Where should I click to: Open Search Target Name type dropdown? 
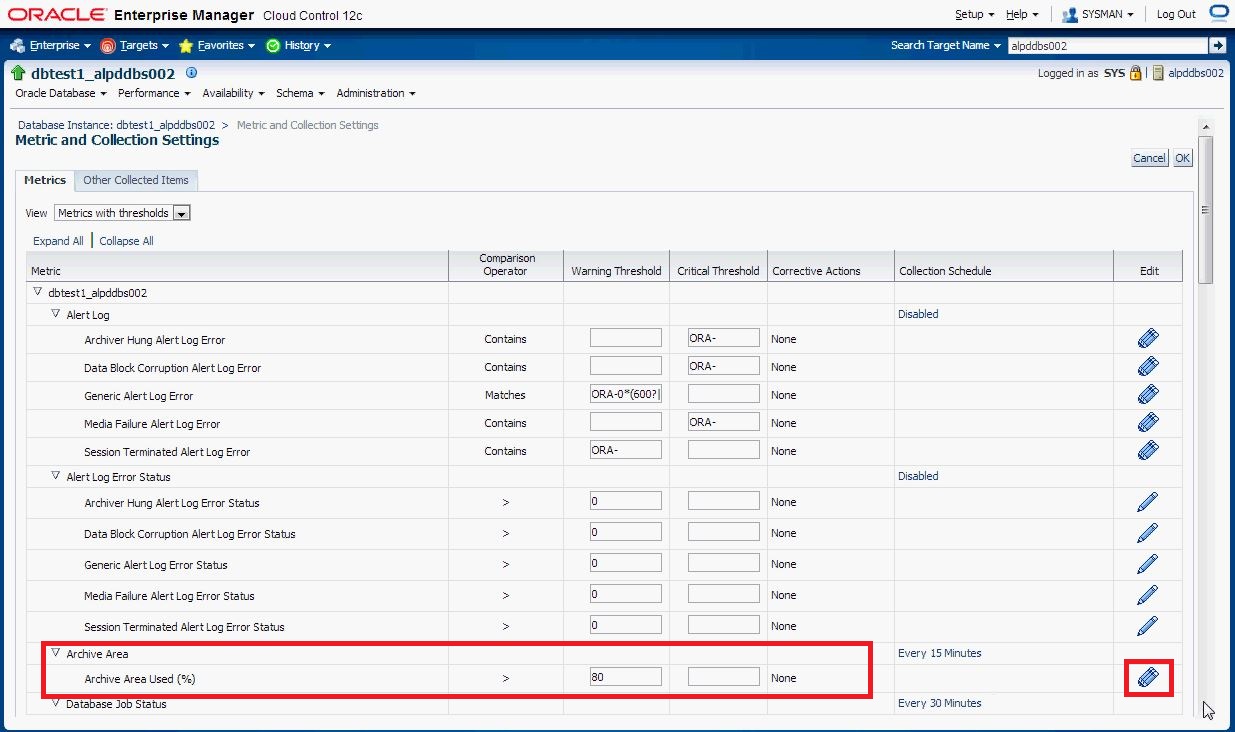coord(946,45)
